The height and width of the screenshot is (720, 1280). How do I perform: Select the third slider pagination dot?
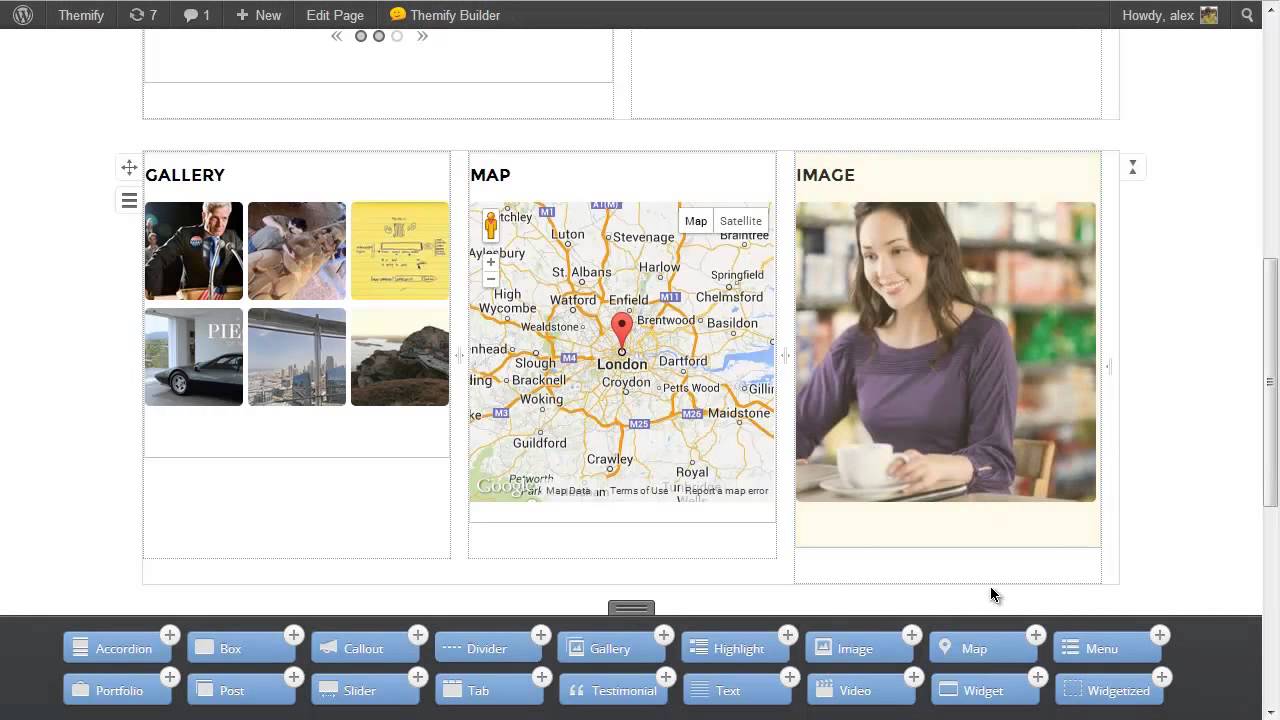[x=397, y=36]
